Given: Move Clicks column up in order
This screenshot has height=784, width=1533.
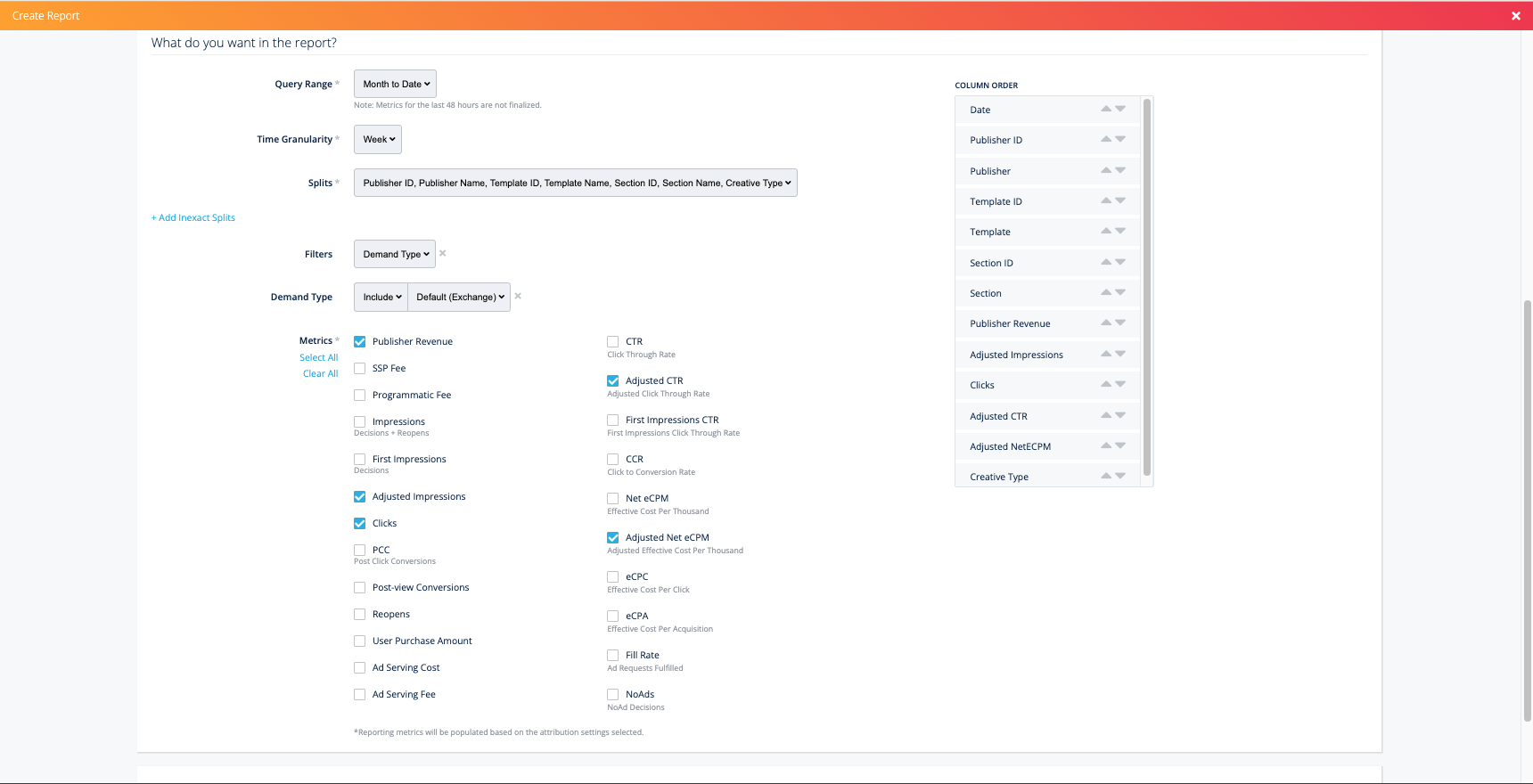Looking at the screenshot, I should point(1105,384).
